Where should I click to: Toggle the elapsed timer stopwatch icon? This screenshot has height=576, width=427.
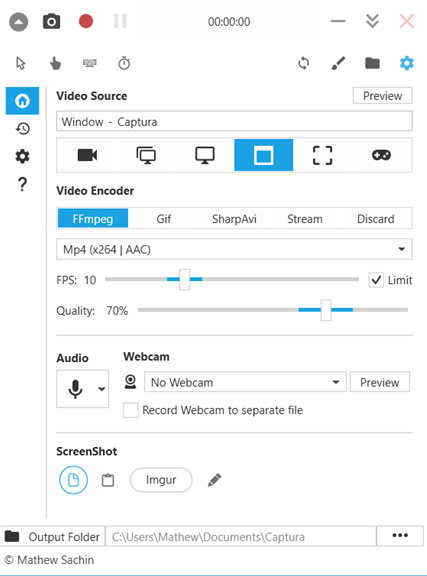coord(124,63)
